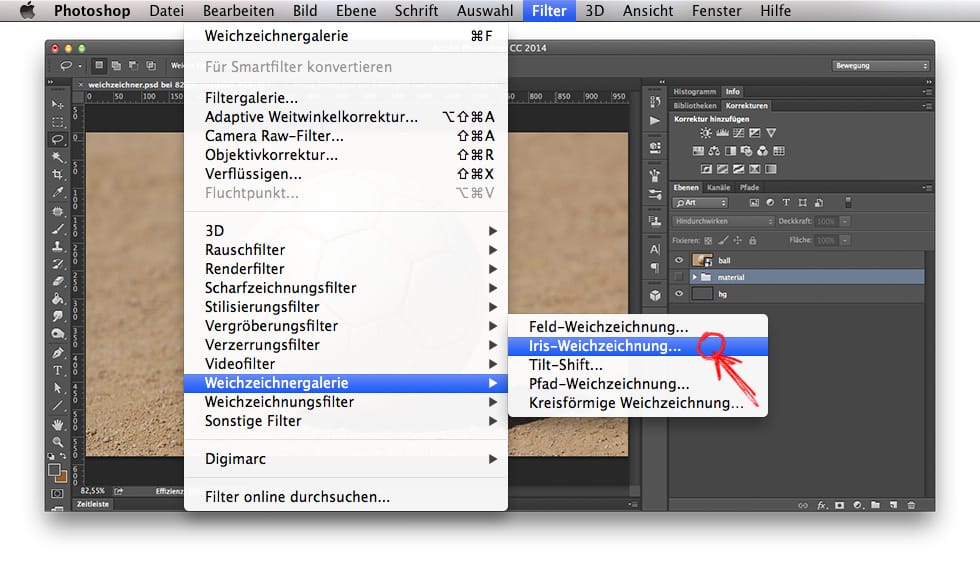Add a Levels adjustment
Viewport: 980px width, 585px height.
(722, 132)
